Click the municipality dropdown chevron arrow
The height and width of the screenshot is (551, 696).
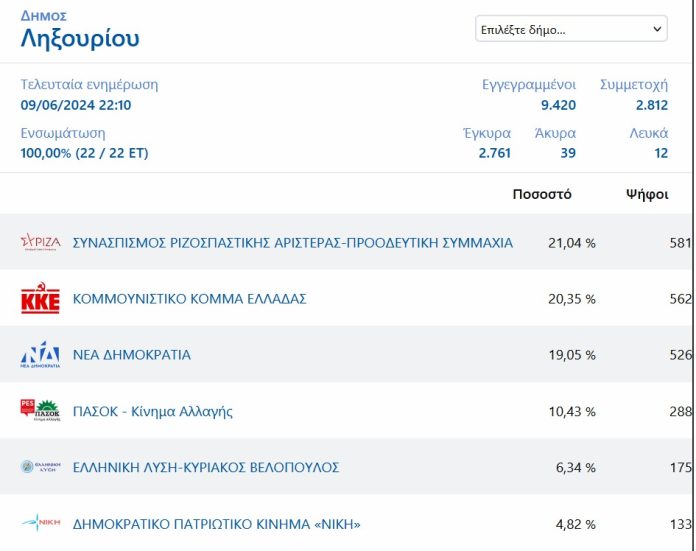click(x=657, y=29)
